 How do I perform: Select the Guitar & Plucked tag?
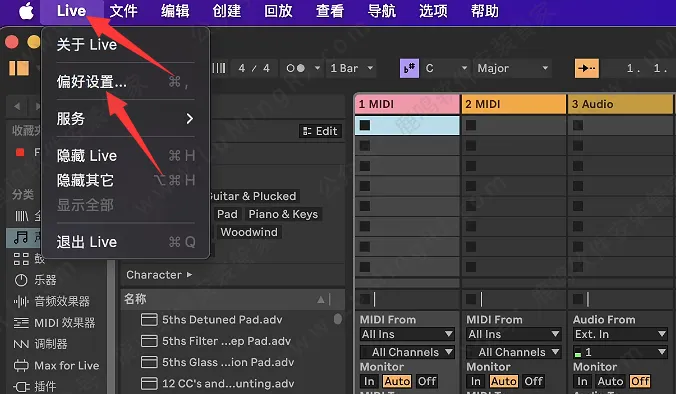click(254, 196)
